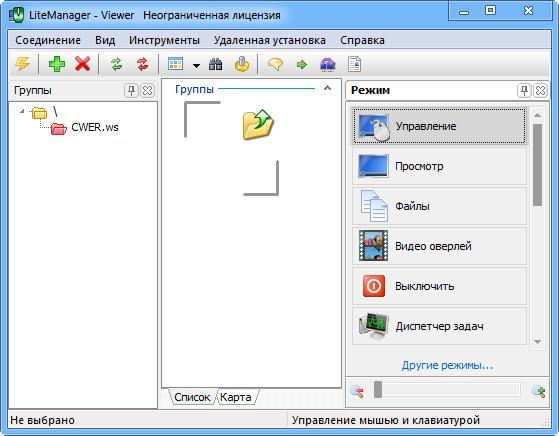The height and width of the screenshot is (436, 559).
Task: Open the Удаленная установка menu
Action: click(270, 40)
